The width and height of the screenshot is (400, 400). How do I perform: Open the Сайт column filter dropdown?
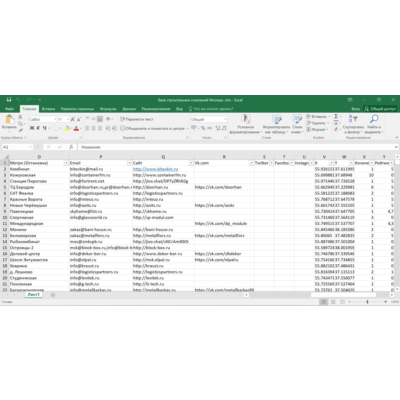(x=191, y=163)
